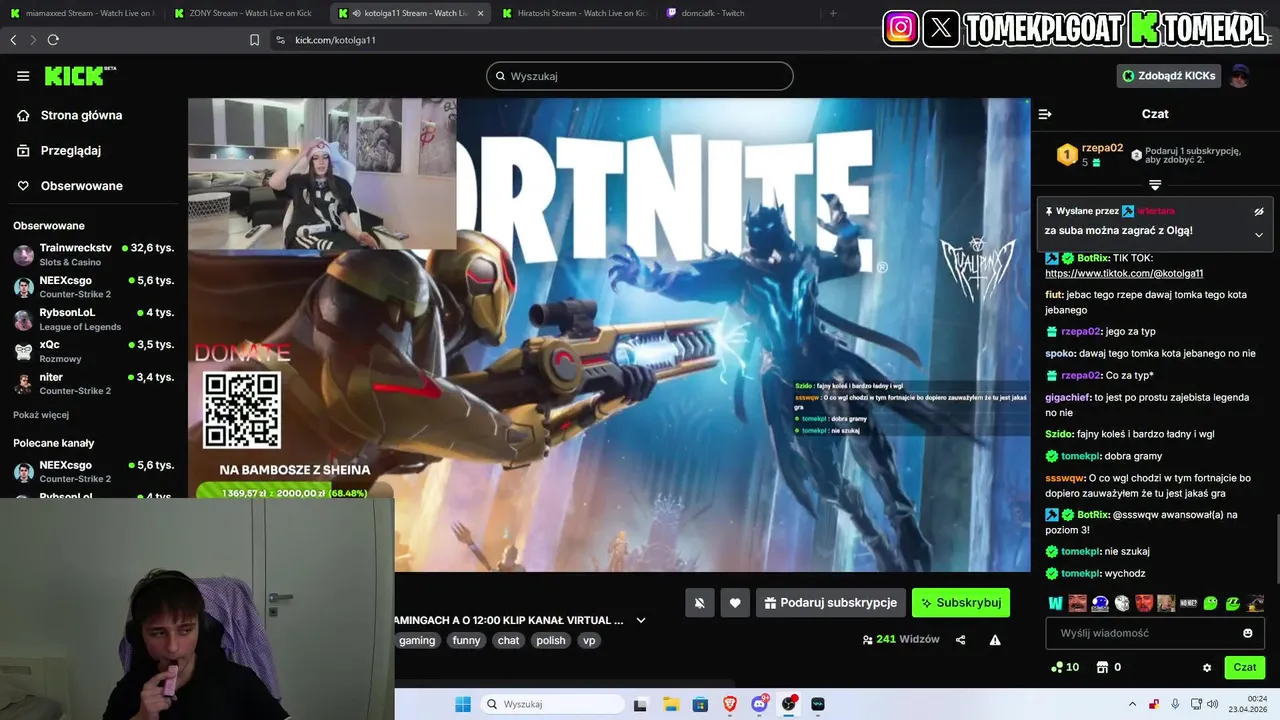This screenshot has height=720, width=1280.
Task: Open the emoji picker smiley icon
Action: 1248,633
